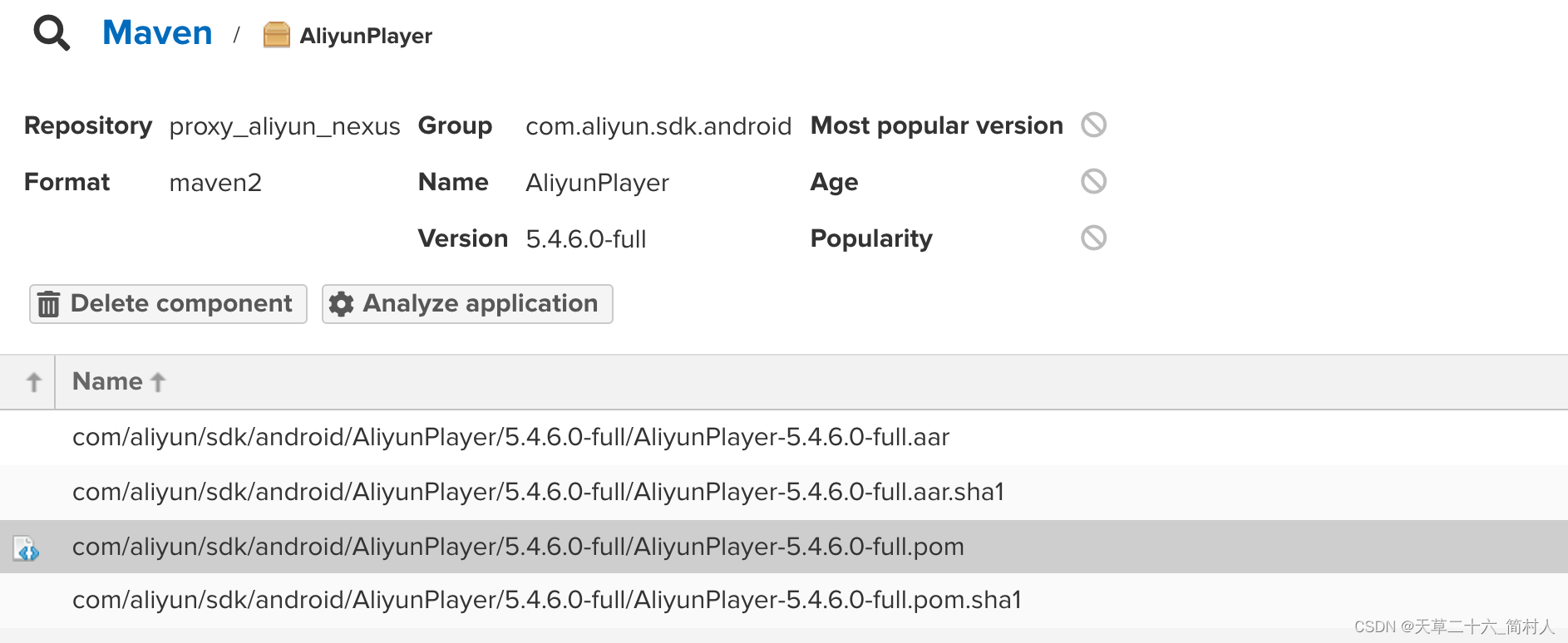The width and height of the screenshot is (1568, 643).
Task: Click the maven2 format value
Action: coord(215,183)
